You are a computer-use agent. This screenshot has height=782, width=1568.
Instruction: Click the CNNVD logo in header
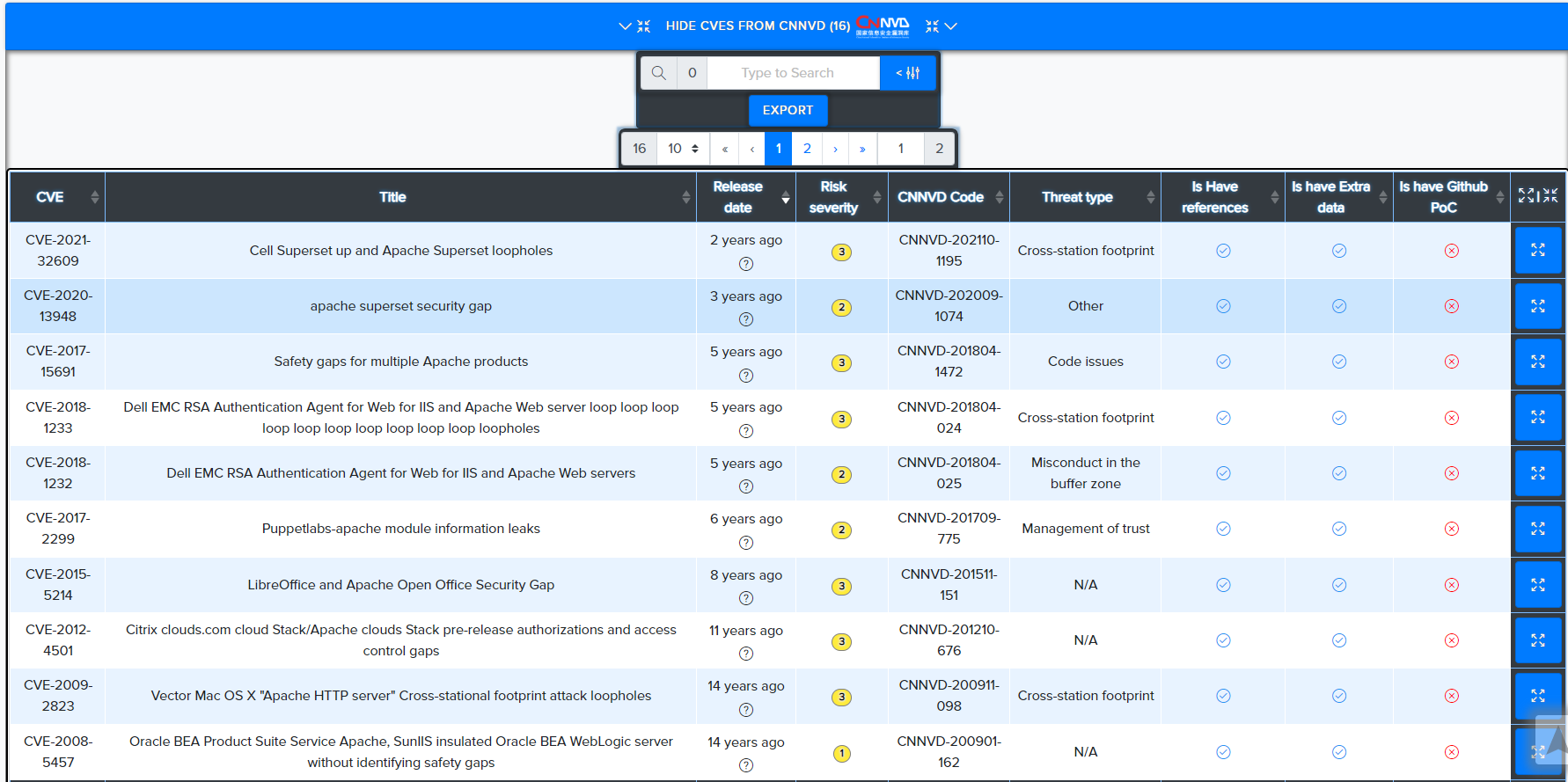(883, 26)
